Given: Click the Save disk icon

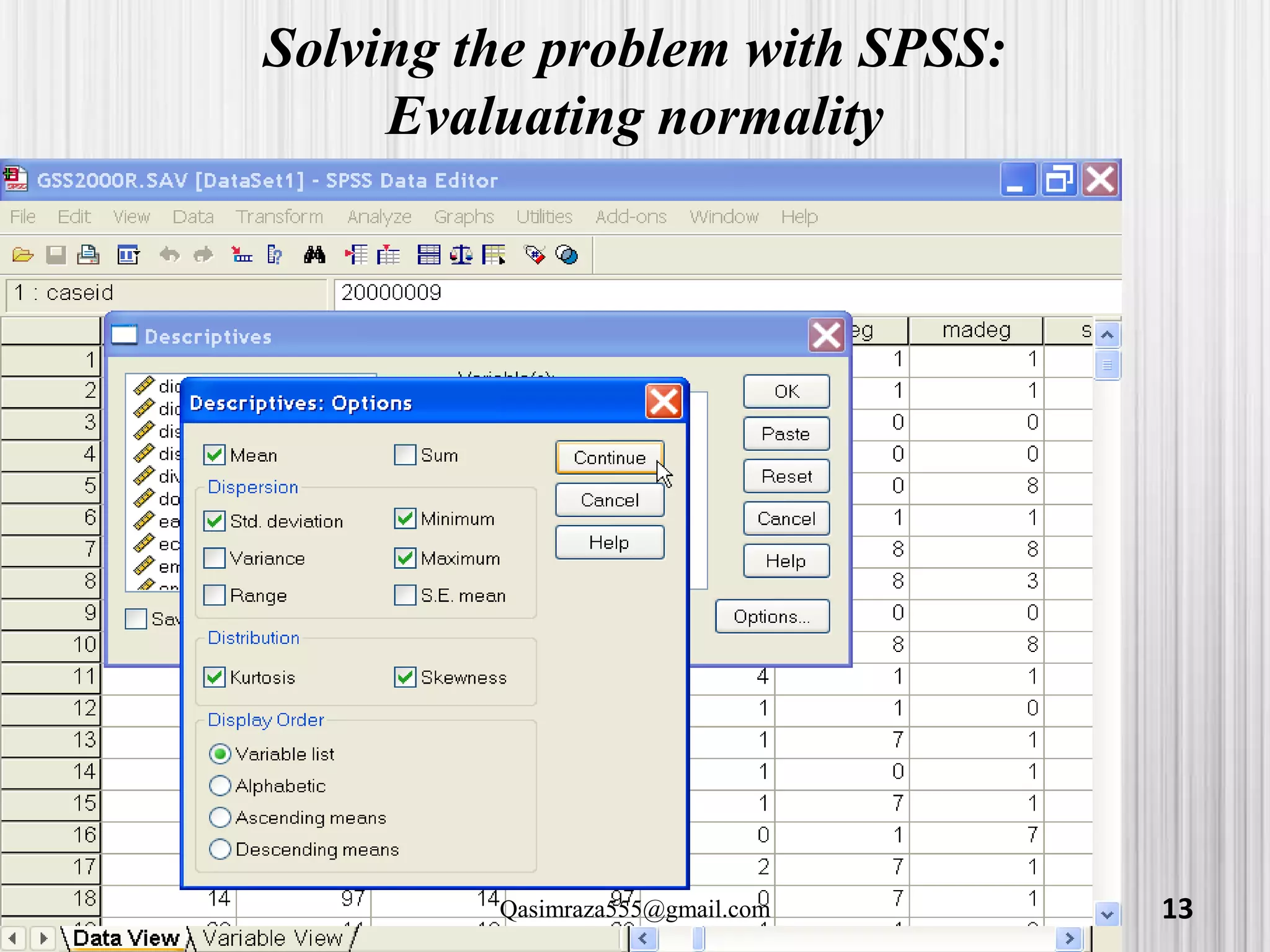Looking at the screenshot, I should tap(56, 255).
